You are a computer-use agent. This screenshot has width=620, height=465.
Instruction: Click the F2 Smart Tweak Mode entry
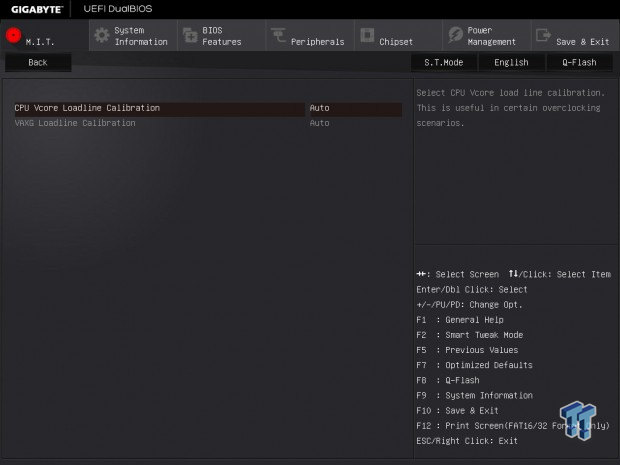(x=470, y=335)
